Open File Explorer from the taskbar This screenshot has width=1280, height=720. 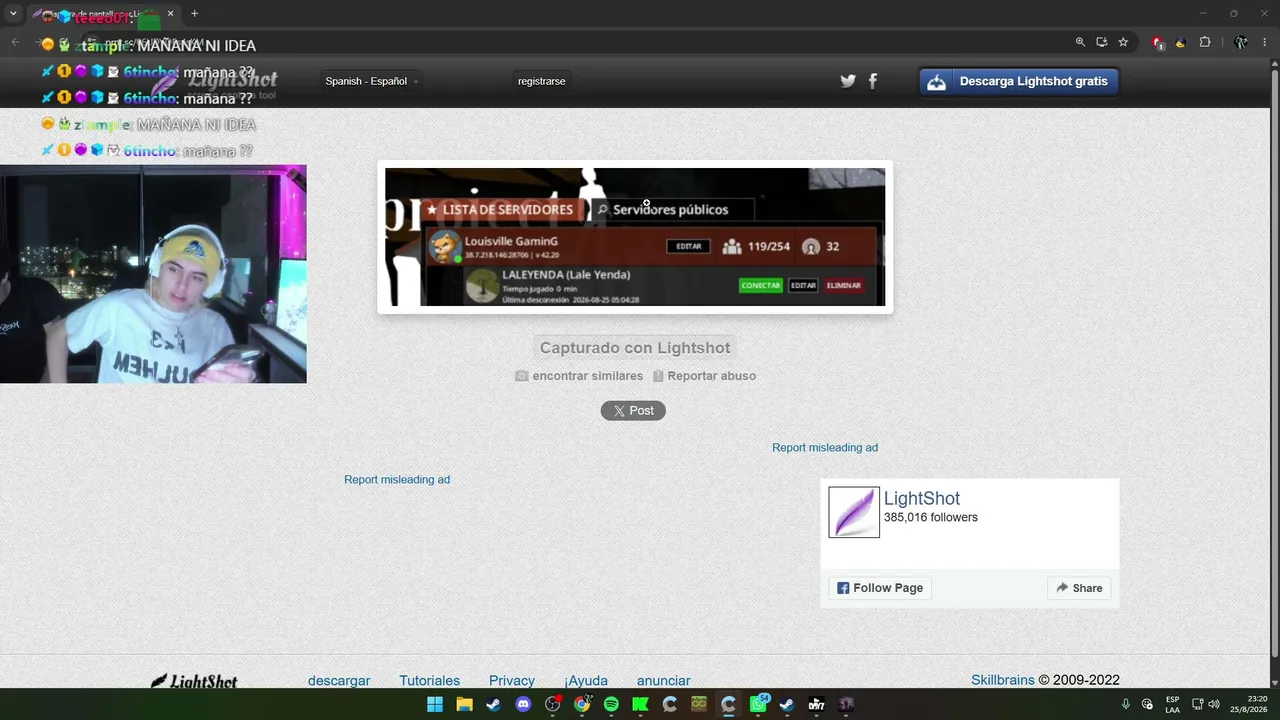coord(464,704)
